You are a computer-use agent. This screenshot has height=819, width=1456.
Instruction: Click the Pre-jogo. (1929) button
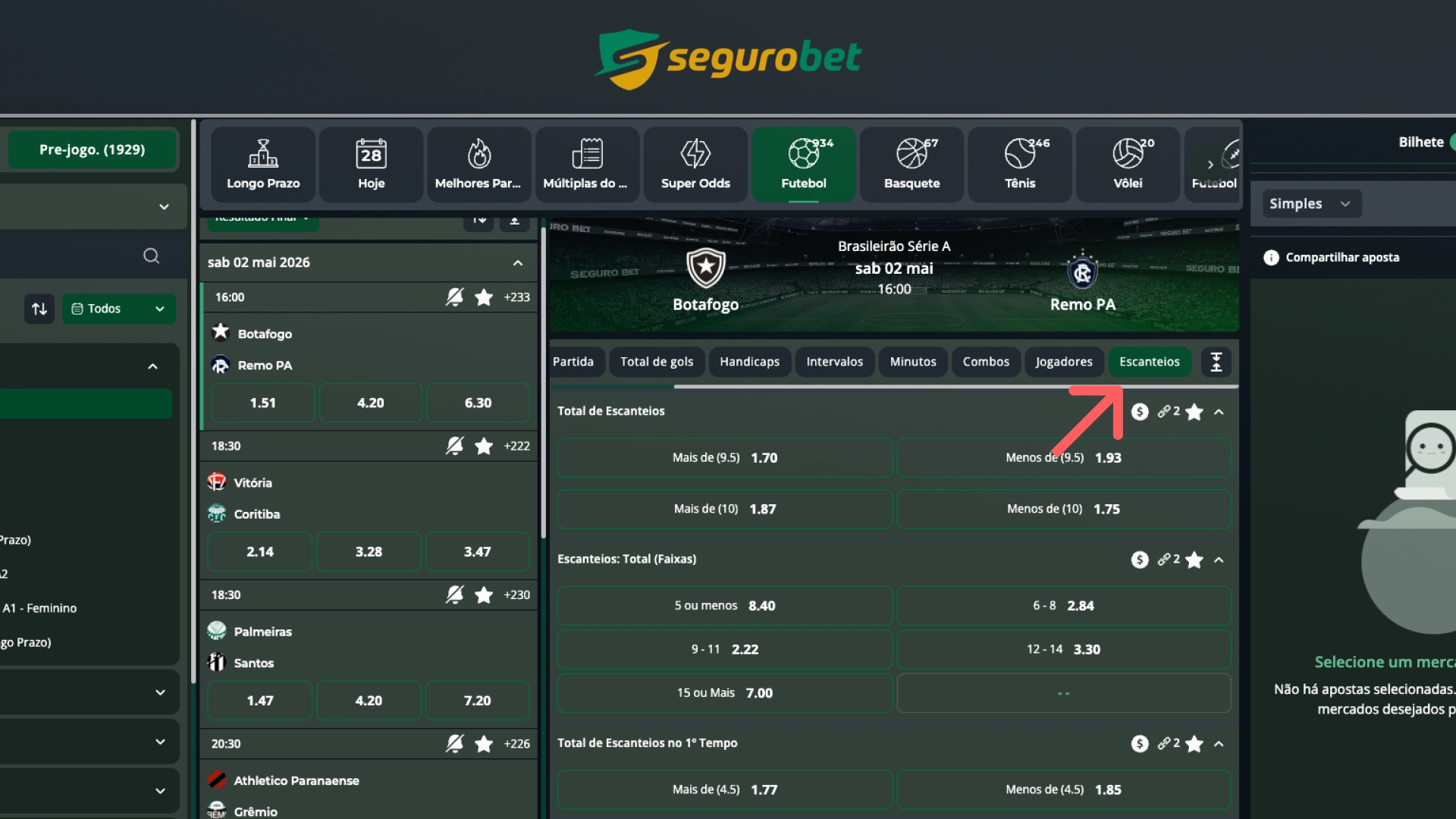(92, 149)
